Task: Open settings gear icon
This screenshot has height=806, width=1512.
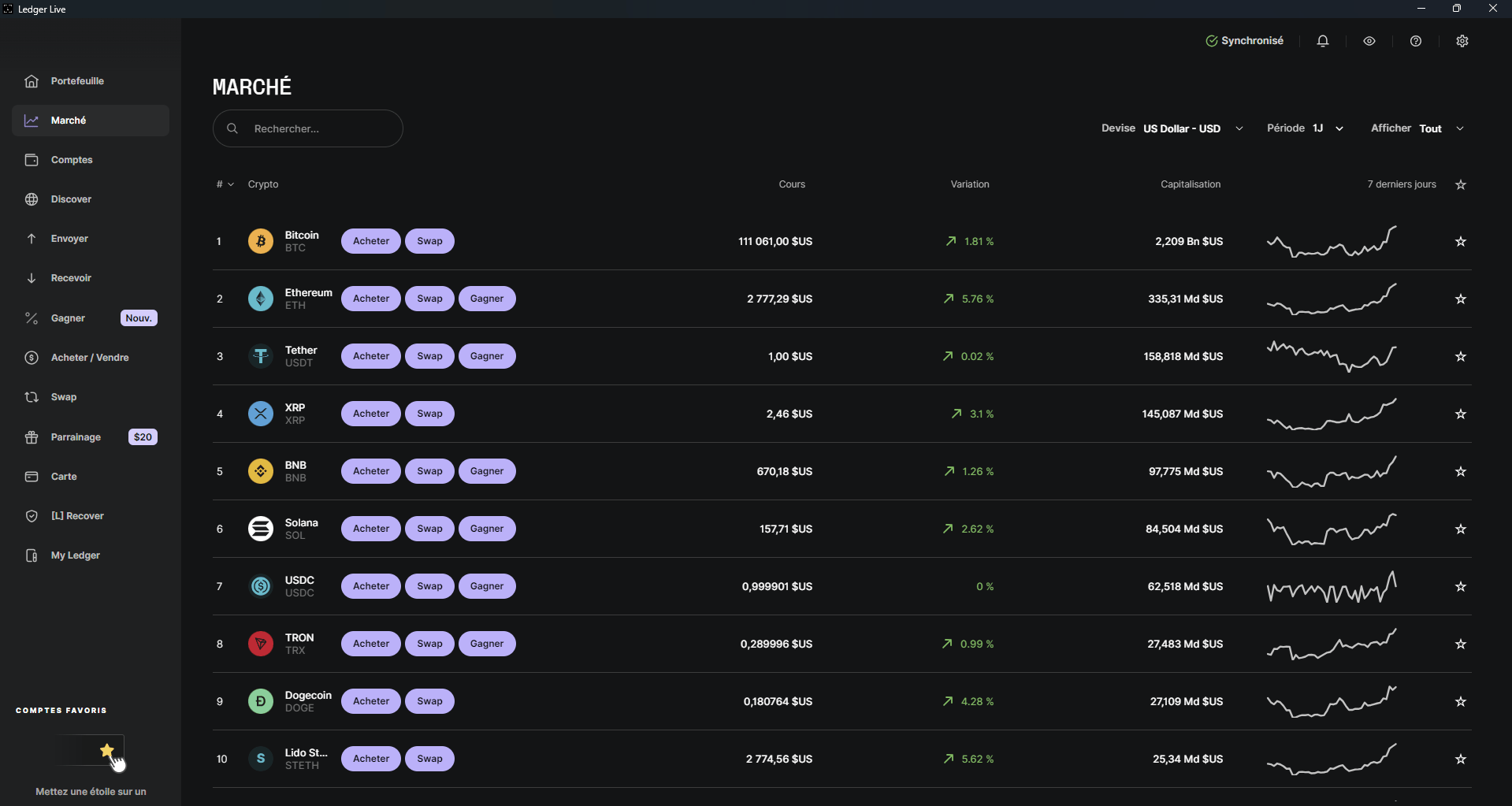Action: pos(1462,41)
